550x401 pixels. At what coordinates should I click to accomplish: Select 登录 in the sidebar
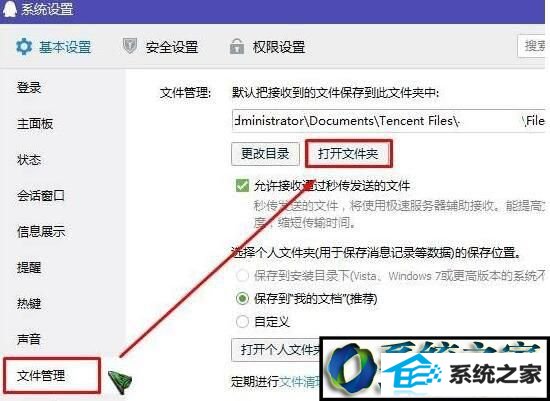[x=29, y=87]
